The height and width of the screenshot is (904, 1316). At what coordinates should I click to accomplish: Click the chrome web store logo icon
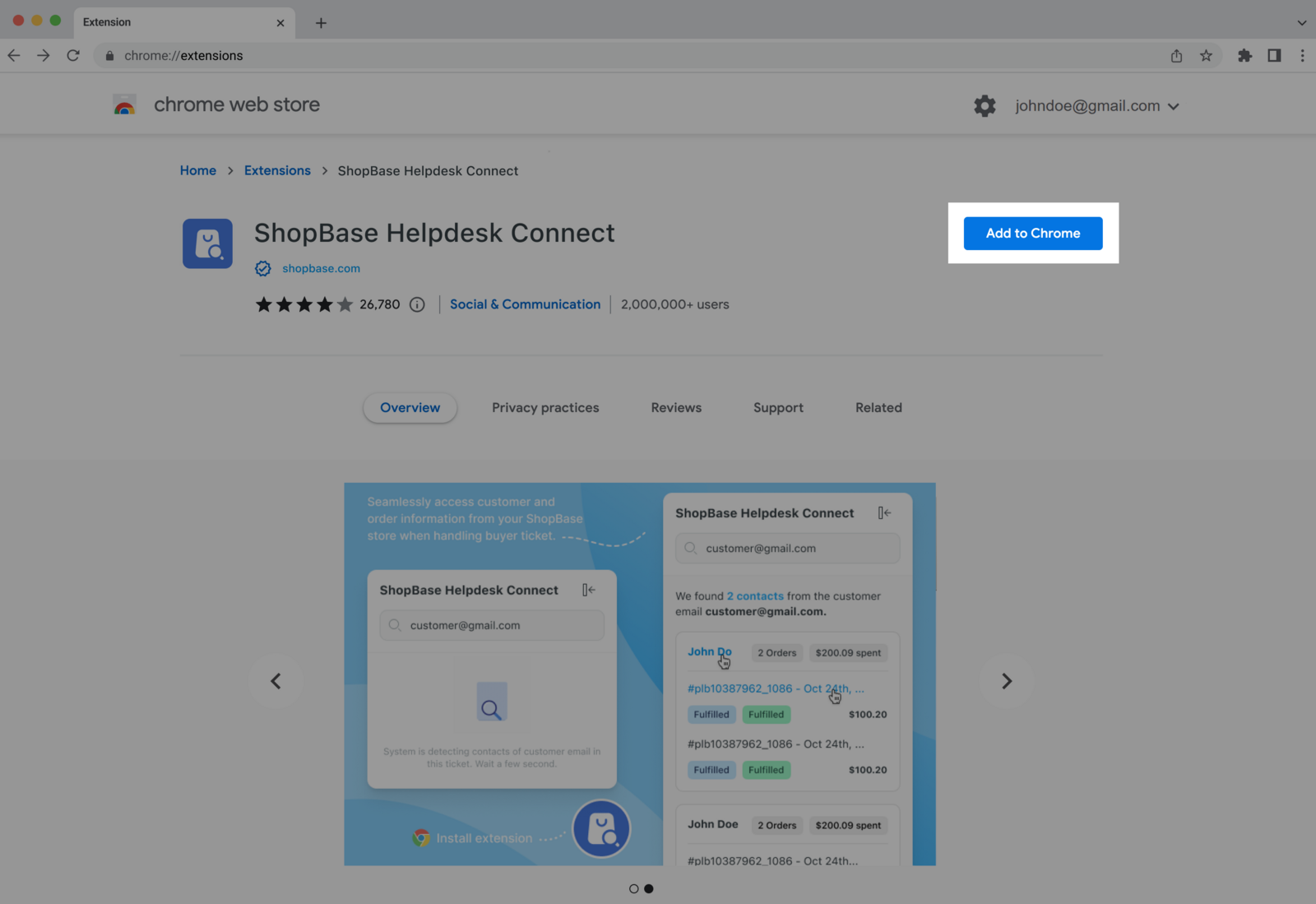pyautogui.click(x=124, y=105)
